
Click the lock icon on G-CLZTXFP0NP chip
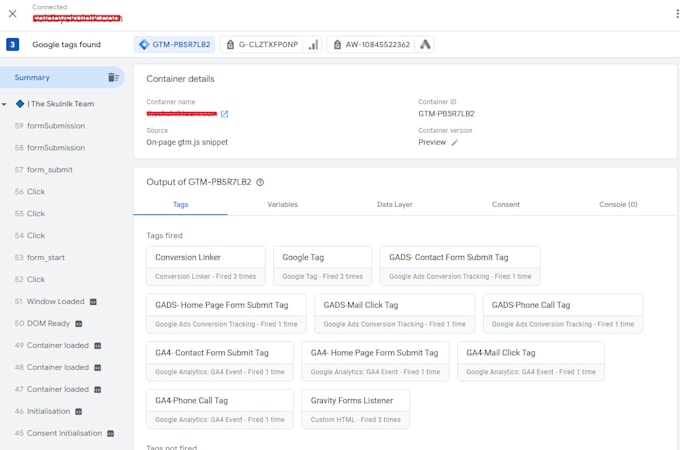tap(230, 44)
